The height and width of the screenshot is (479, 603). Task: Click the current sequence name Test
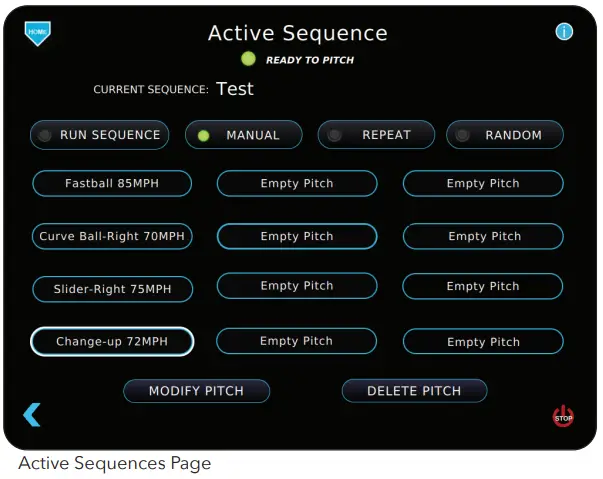click(235, 89)
